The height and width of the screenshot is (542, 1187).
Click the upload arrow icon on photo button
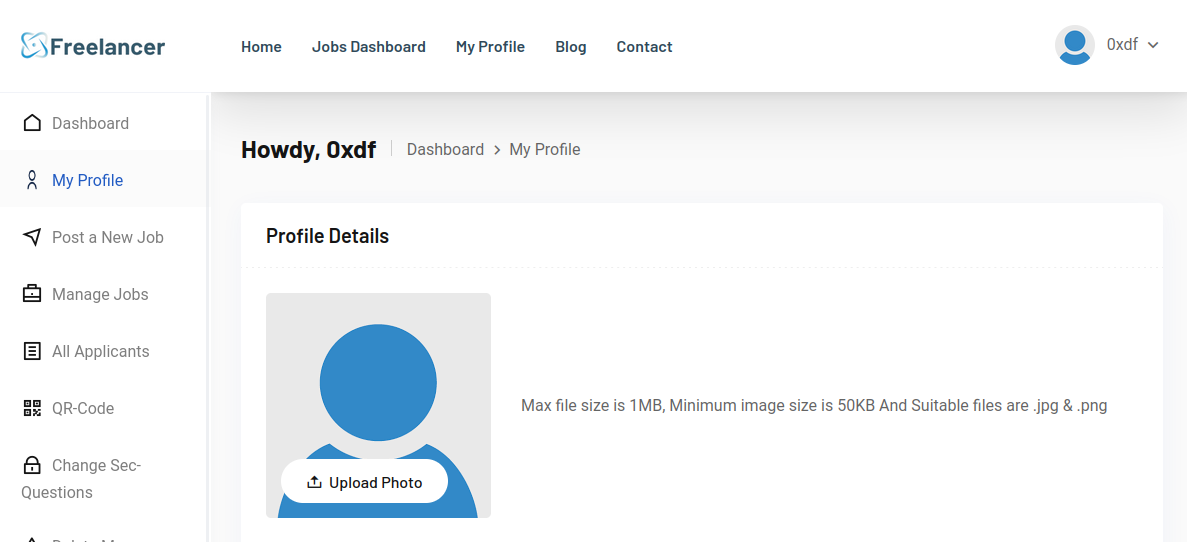coord(314,482)
